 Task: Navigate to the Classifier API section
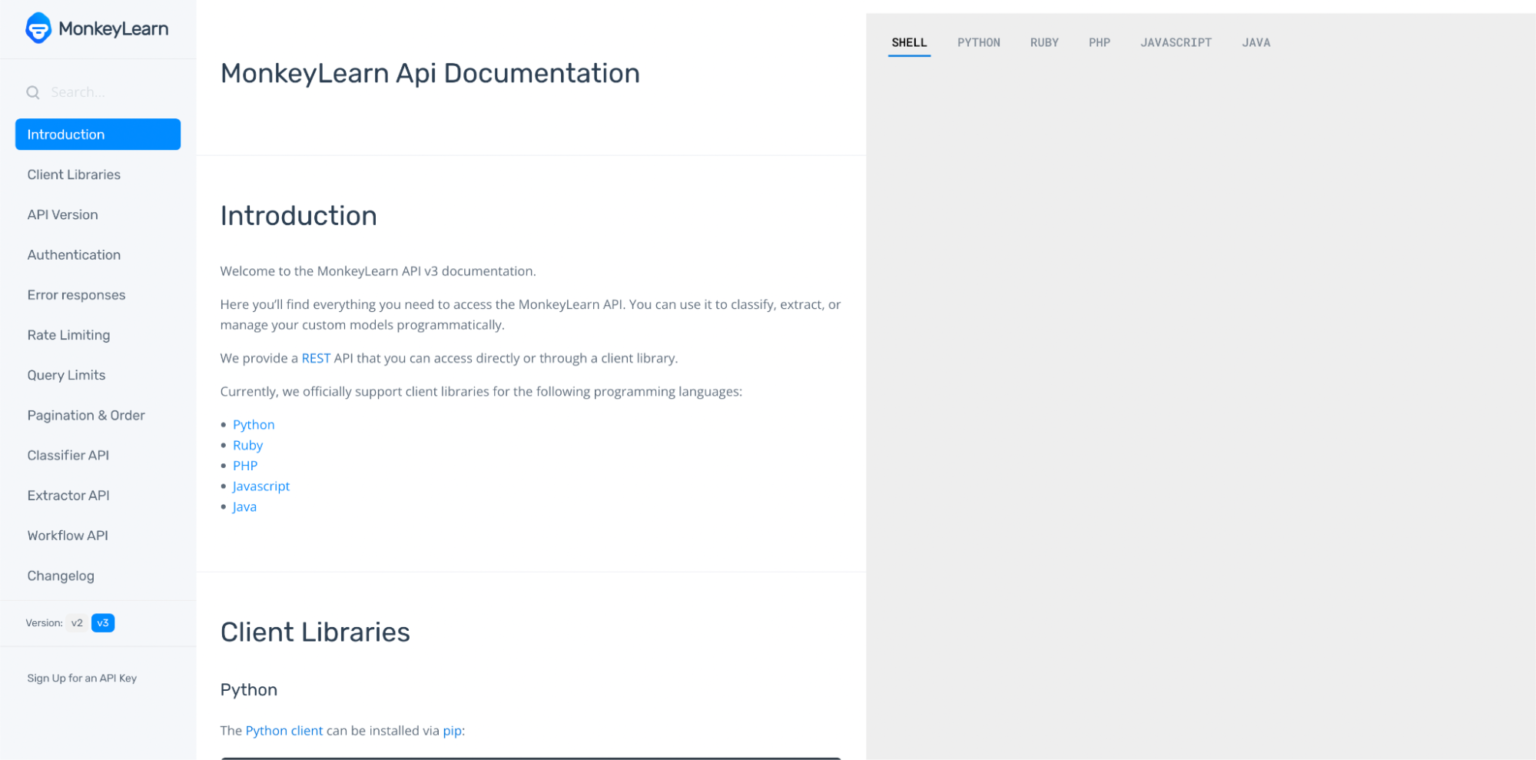pyautogui.click(x=68, y=455)
